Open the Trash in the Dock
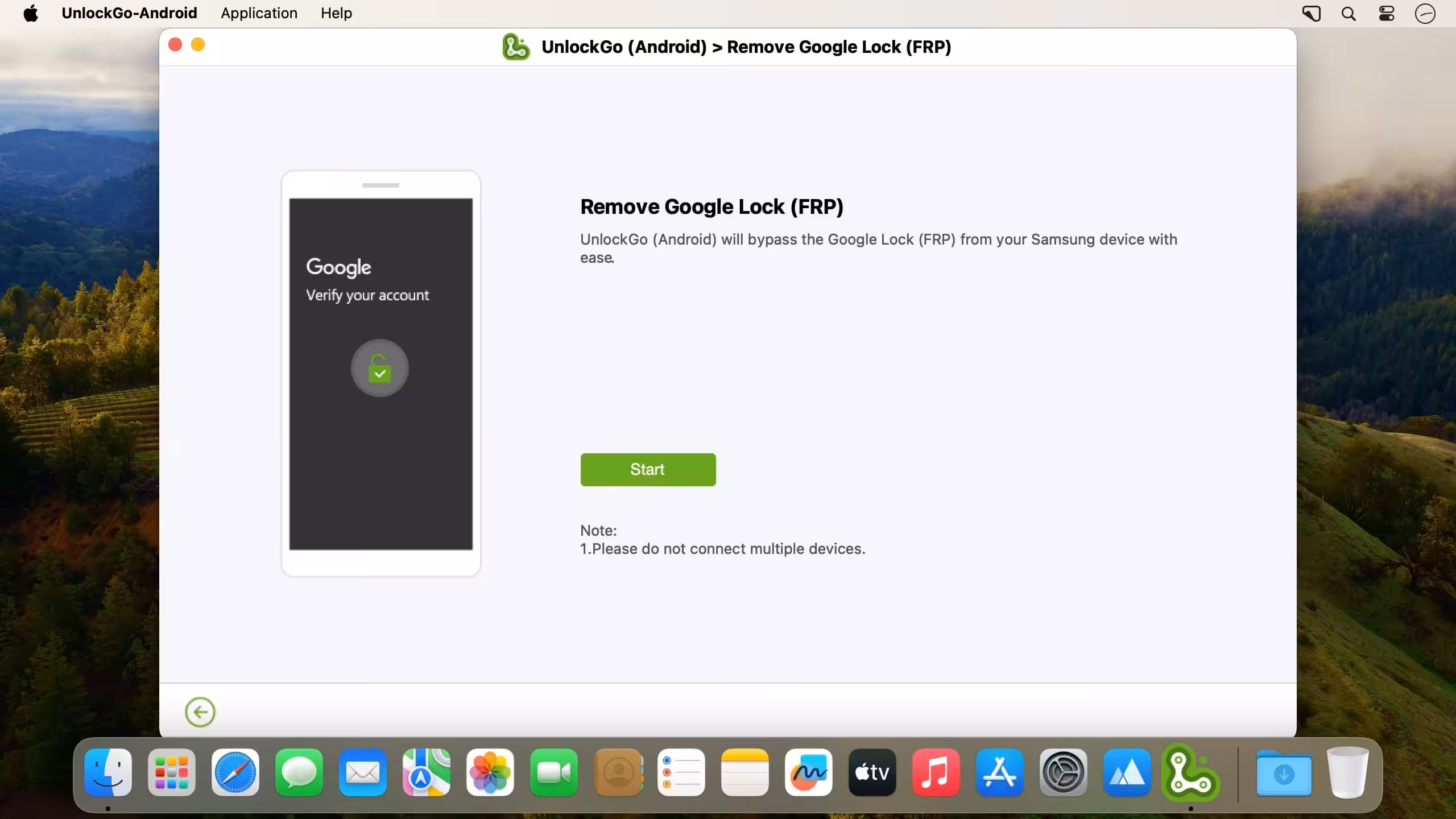This screenshot has height=819, width=1456. coord(1348,772)
